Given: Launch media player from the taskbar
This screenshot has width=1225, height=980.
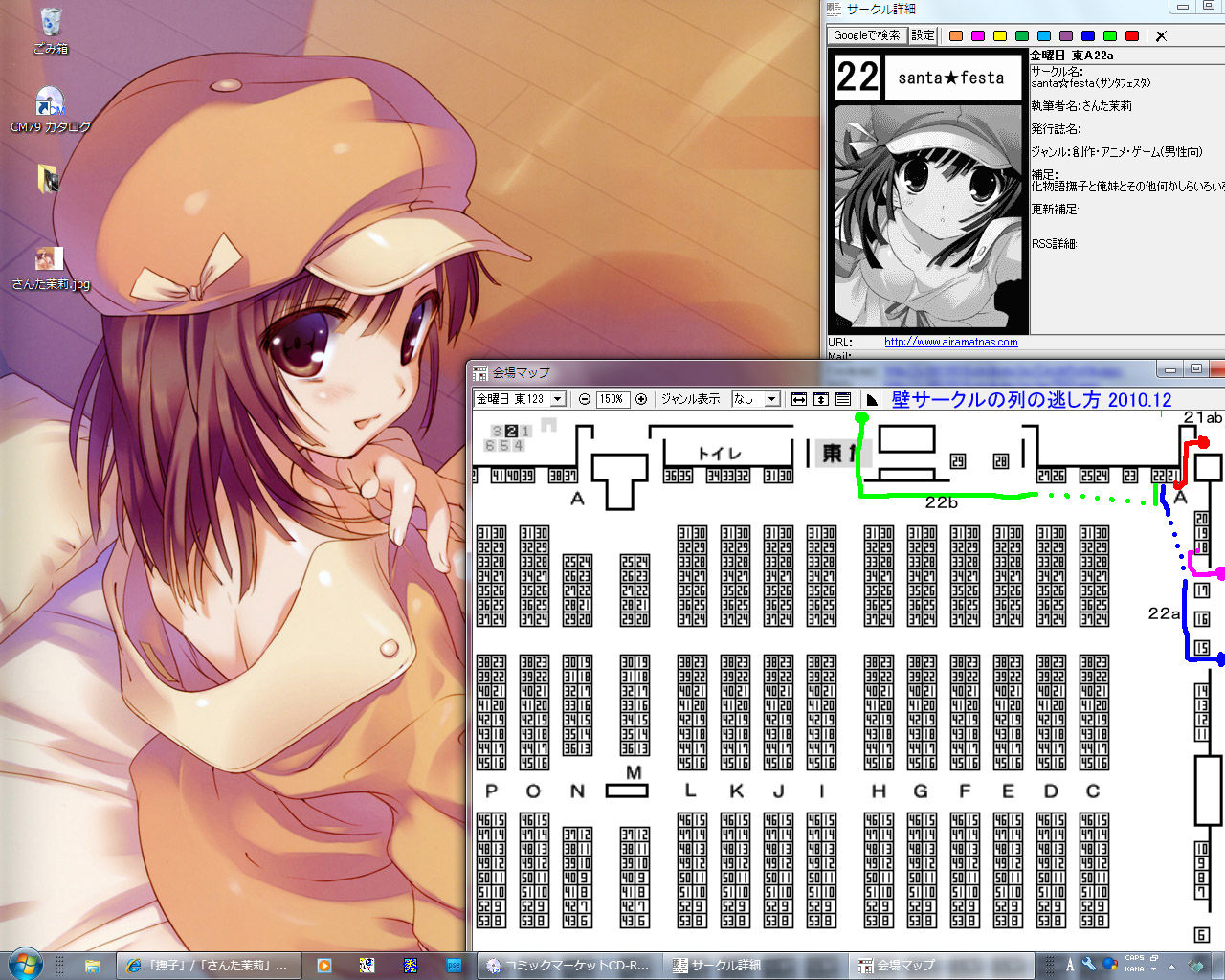Looking at the screenshot, I should click(x=323, y=966).
